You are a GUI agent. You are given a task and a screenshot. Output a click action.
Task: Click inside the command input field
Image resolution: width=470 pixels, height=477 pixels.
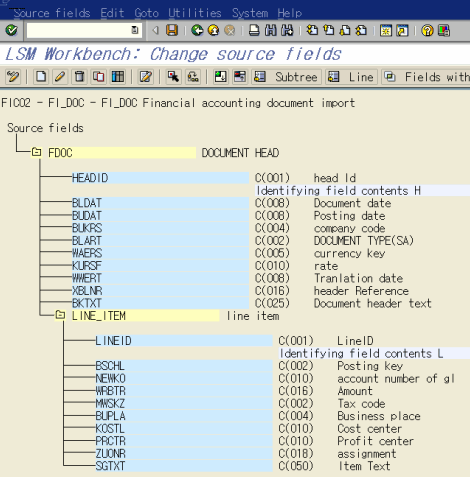point(79,30)
